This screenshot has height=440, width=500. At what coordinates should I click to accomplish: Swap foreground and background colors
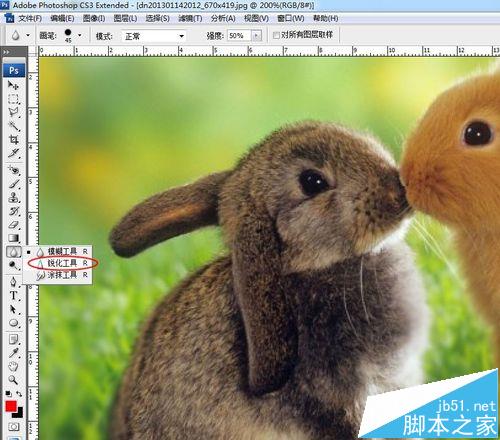click(19, 394)
